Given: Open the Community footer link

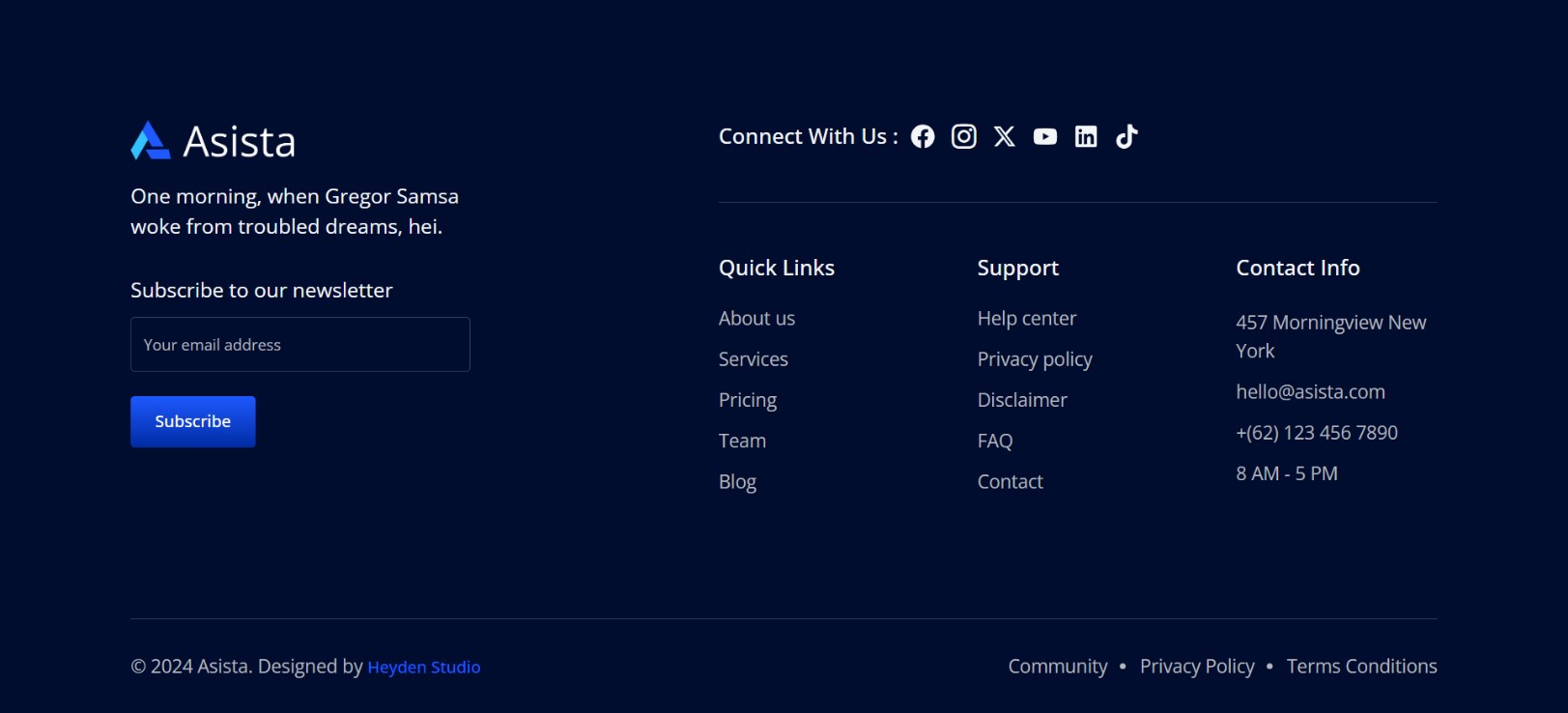Looking at the screenshot, I should (1058, 667).
